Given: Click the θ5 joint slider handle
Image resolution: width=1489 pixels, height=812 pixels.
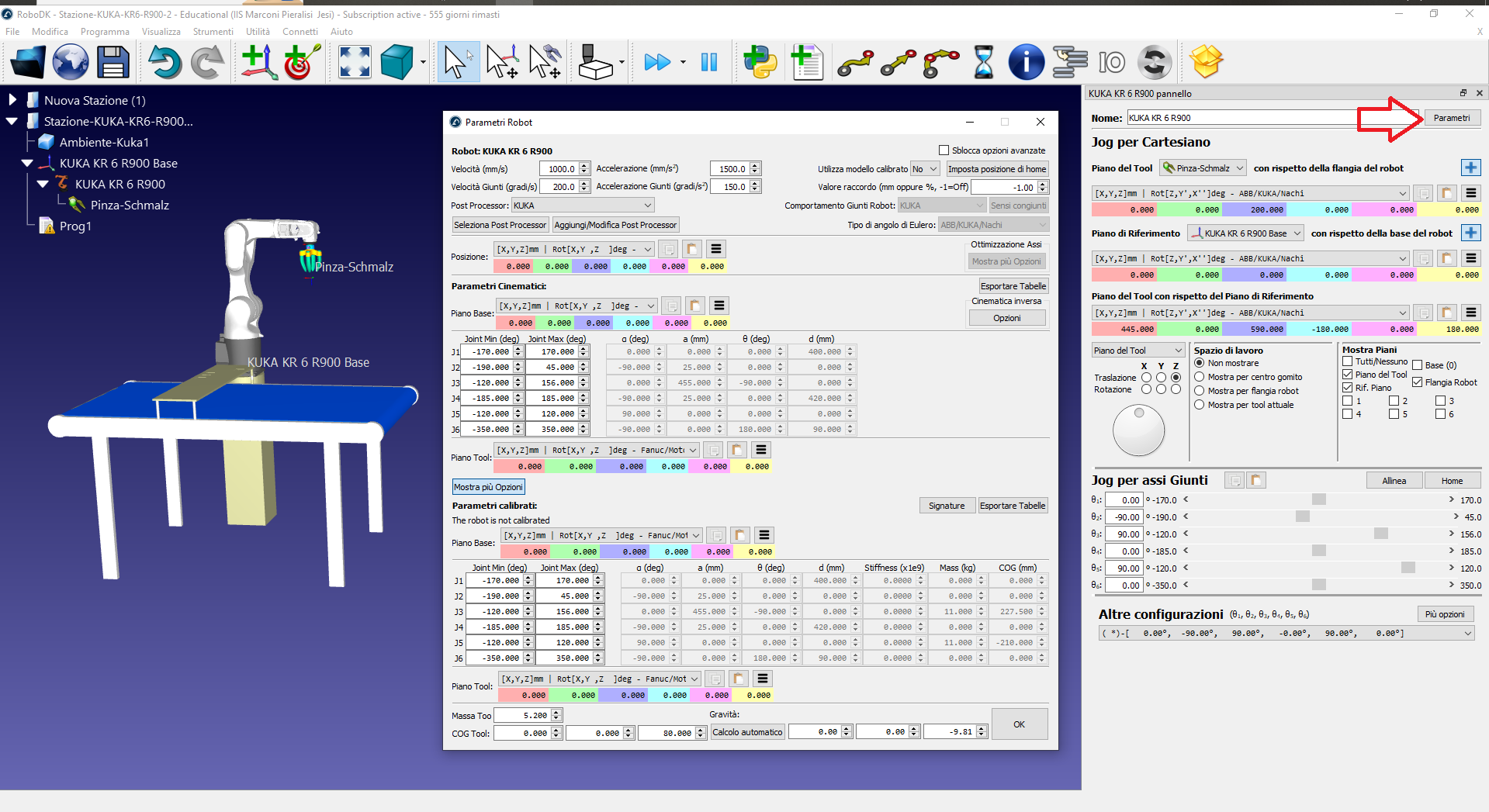Looking at the screenshot, I should 1408,568.
